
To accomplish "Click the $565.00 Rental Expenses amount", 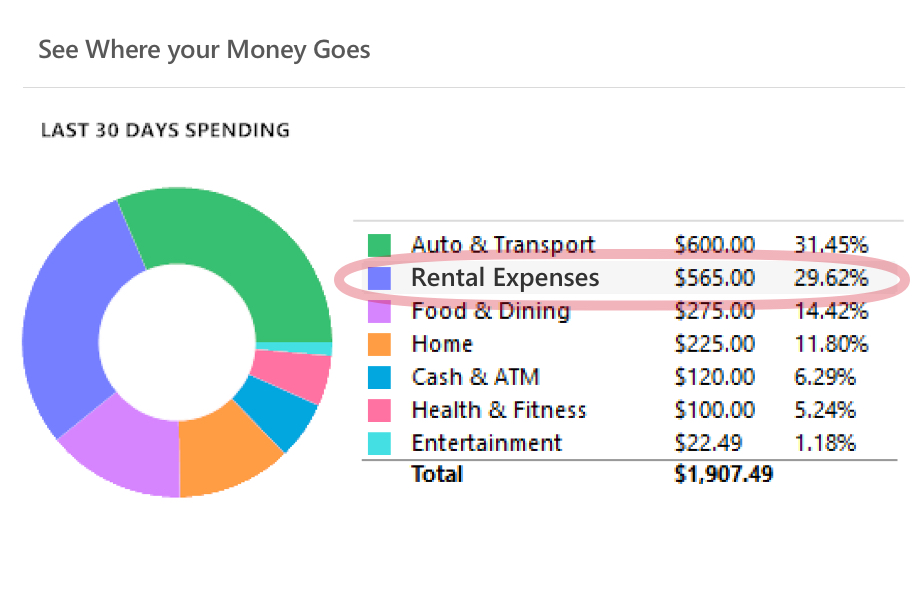I will pos(715,278).
